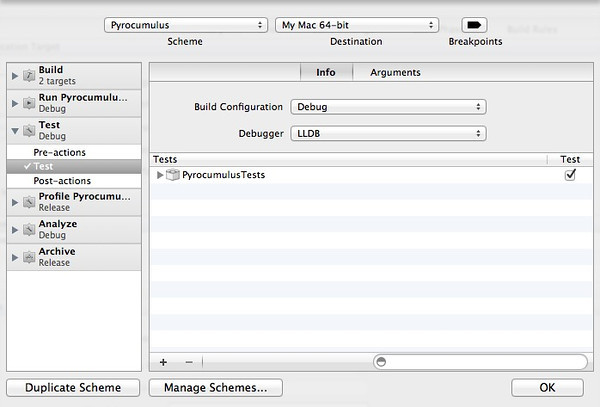Open the Destination dropdown My Mac 64-bit
The width and height of the screenshot is (600, 407).
[x=357, y=25]
